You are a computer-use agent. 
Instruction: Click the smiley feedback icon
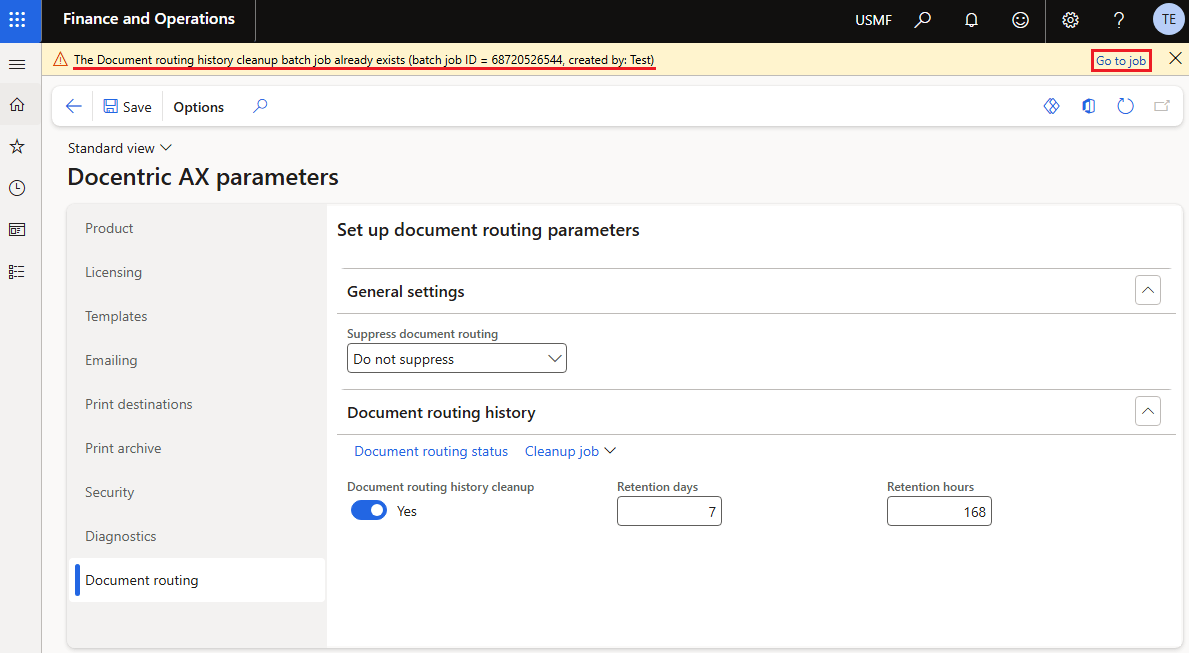point(1020,20)
